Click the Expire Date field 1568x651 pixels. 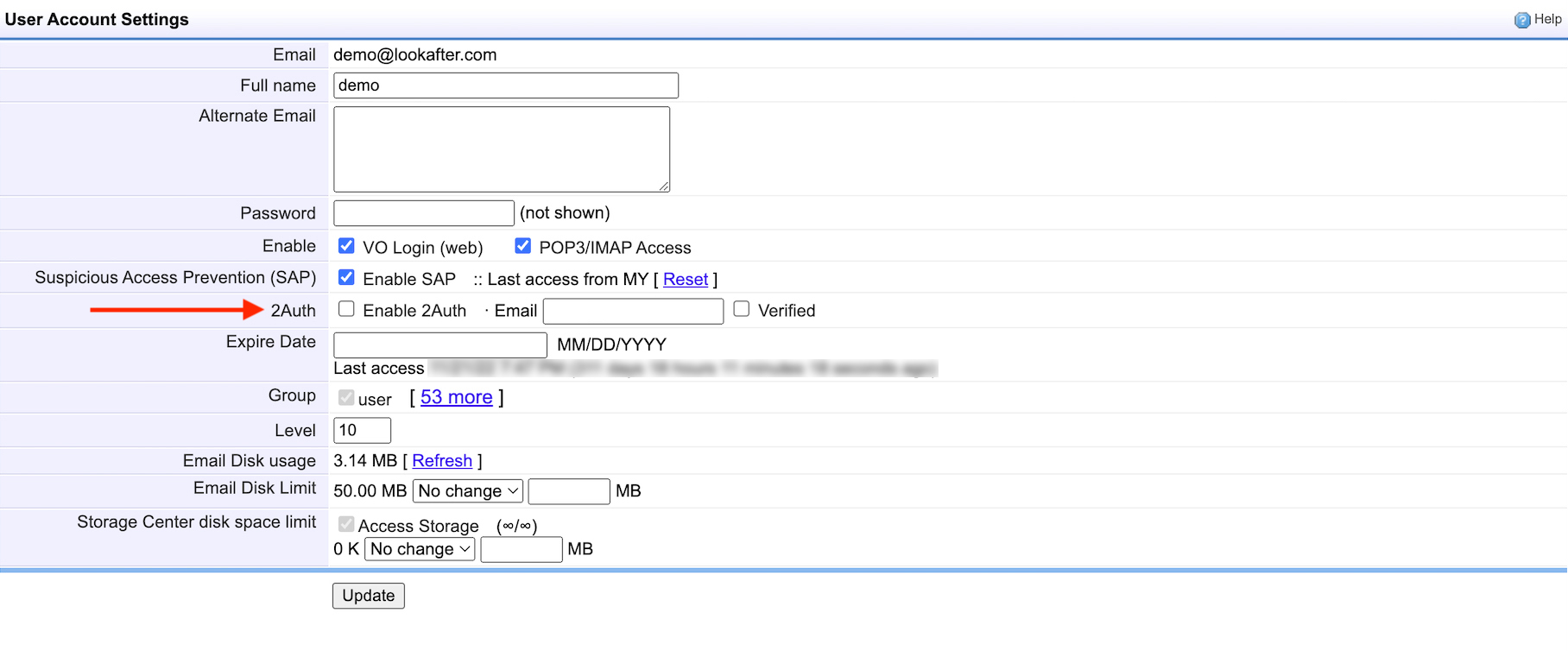439,344
